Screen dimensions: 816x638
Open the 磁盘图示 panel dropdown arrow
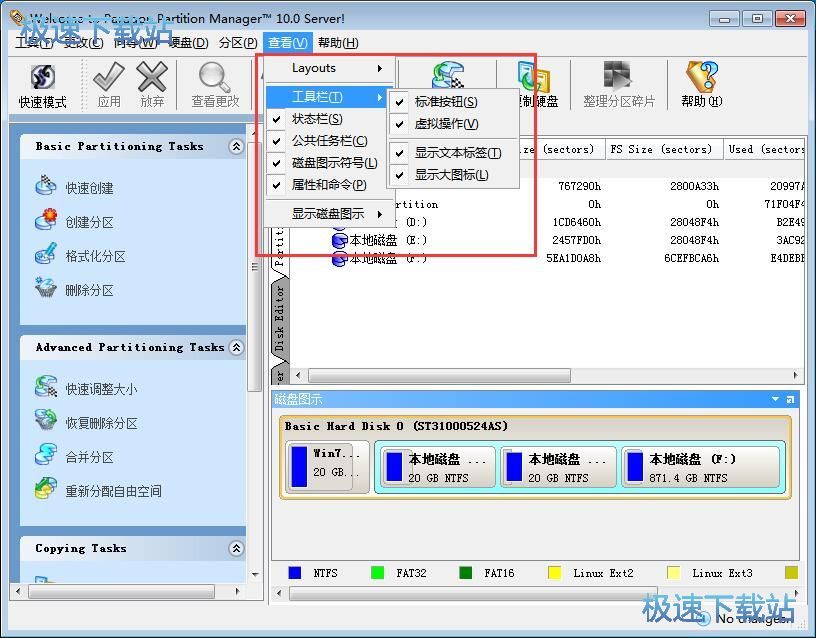775,399
